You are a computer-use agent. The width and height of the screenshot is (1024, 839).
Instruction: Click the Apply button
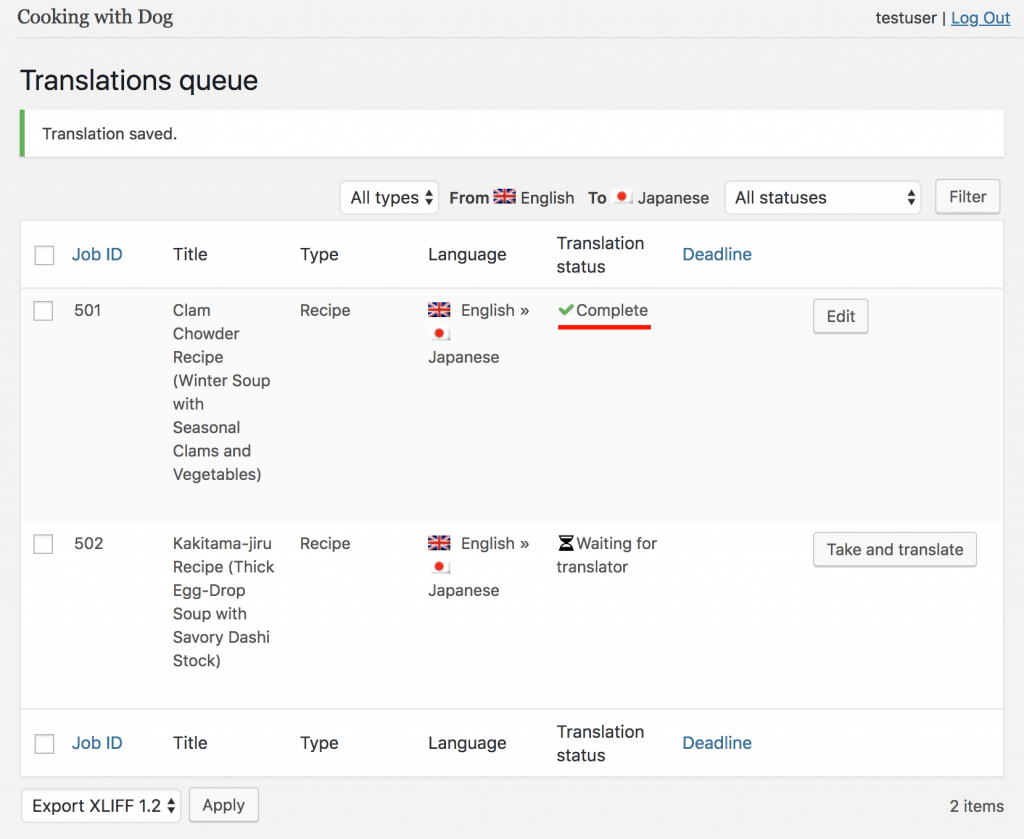click(223, 805)
